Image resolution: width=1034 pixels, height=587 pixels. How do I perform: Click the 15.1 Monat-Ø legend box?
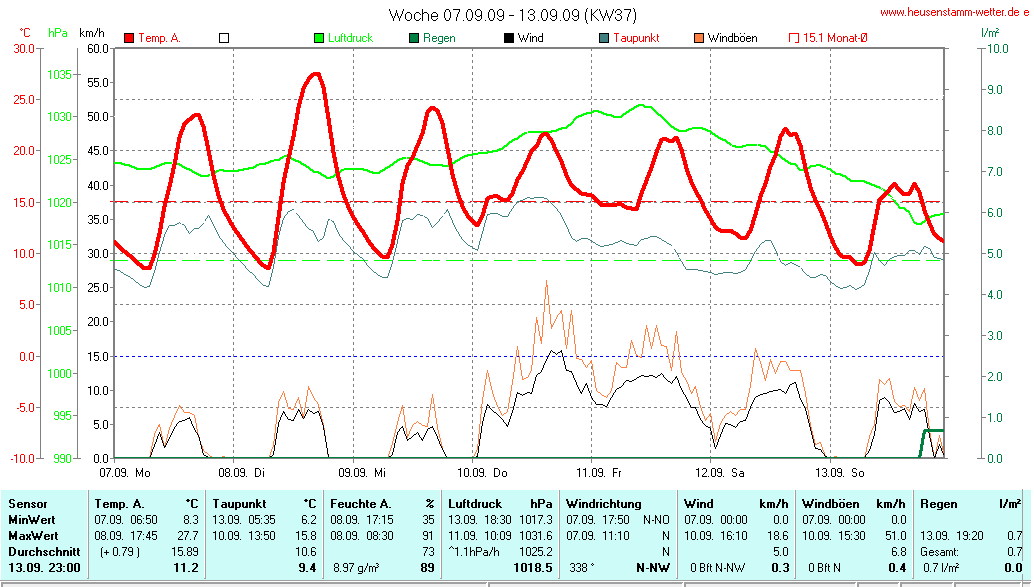coord(794,38)
